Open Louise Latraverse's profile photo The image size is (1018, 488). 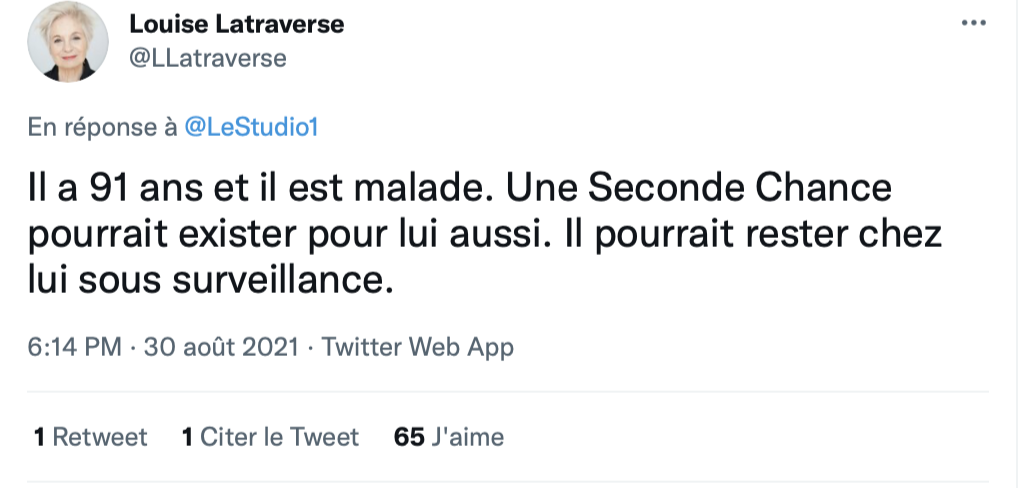click(x=68, y=41)
